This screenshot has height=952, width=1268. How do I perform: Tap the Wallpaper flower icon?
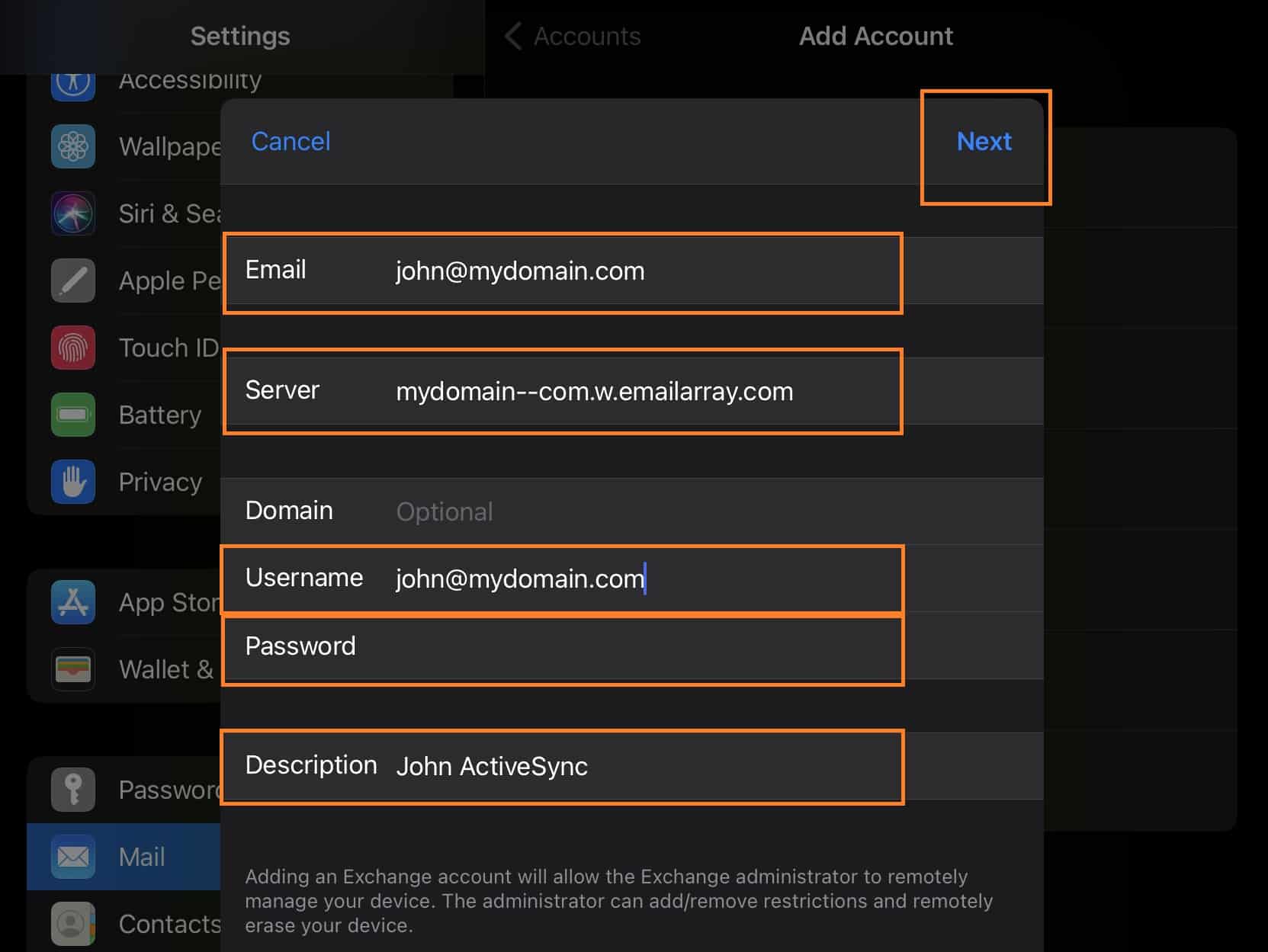tap(73, 146)
